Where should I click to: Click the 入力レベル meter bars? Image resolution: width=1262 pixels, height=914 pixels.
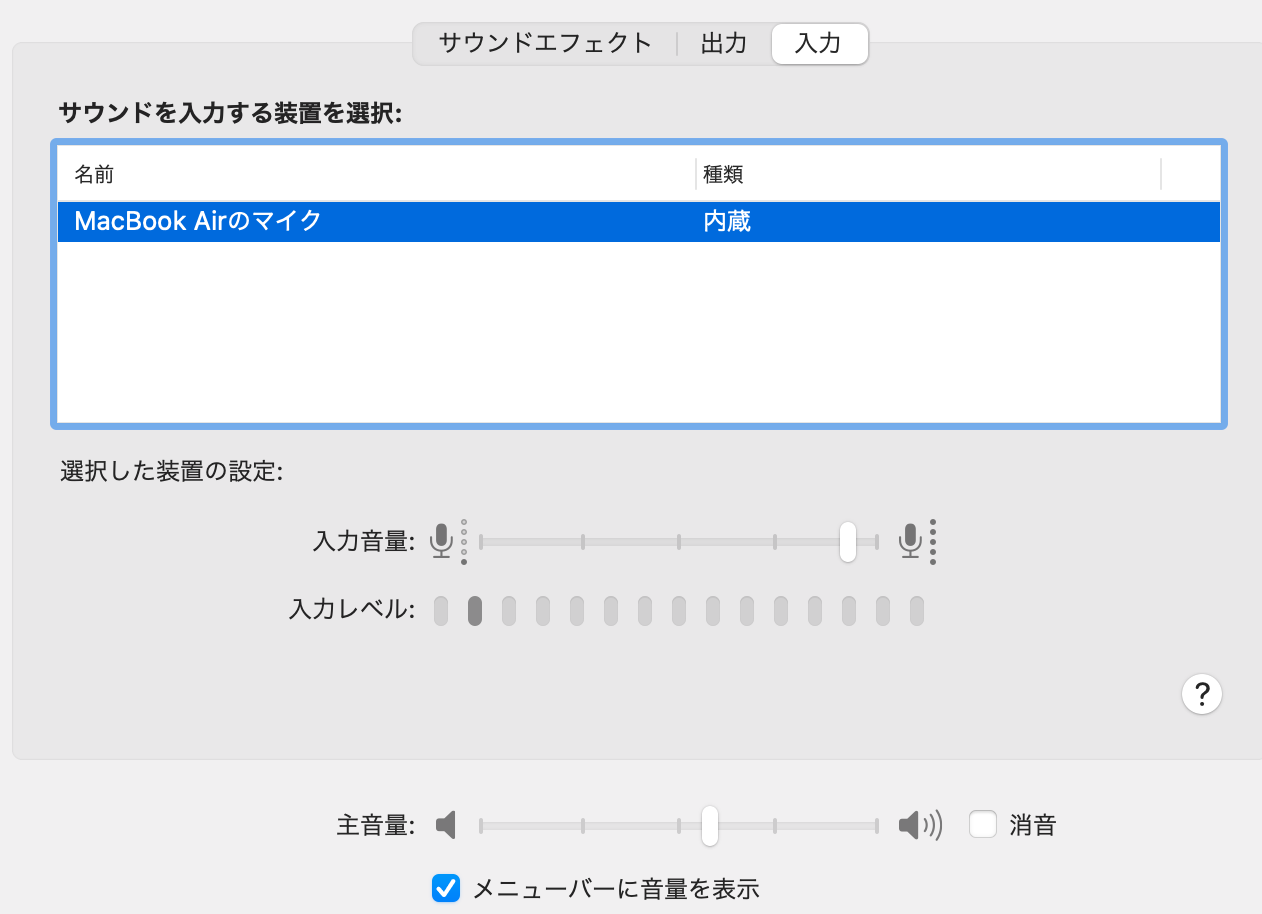click(x=679, y=610)
